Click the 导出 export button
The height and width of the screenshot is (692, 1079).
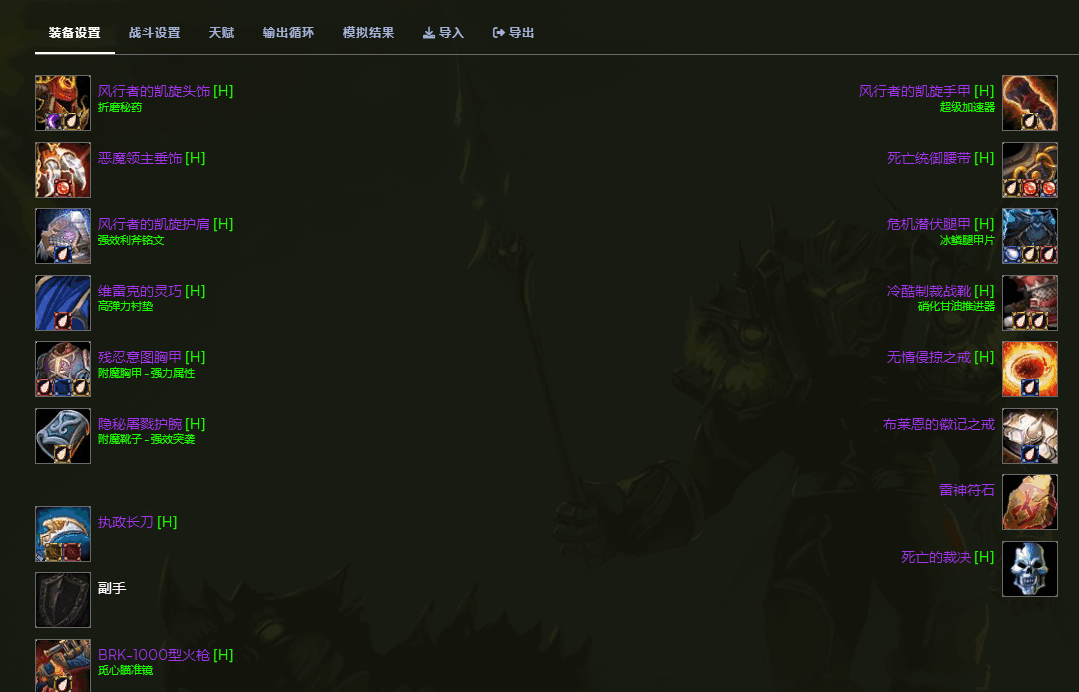point(513,33)
